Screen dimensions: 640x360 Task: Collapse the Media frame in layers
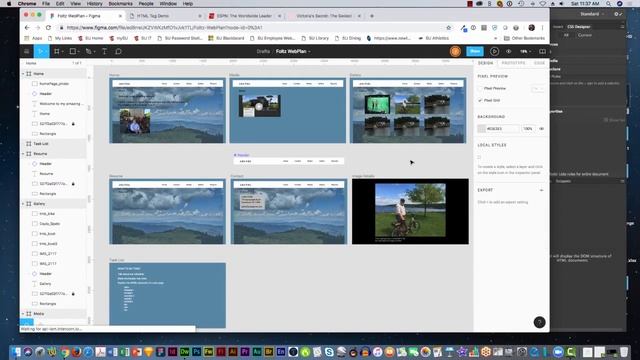(x=23, y=313)
